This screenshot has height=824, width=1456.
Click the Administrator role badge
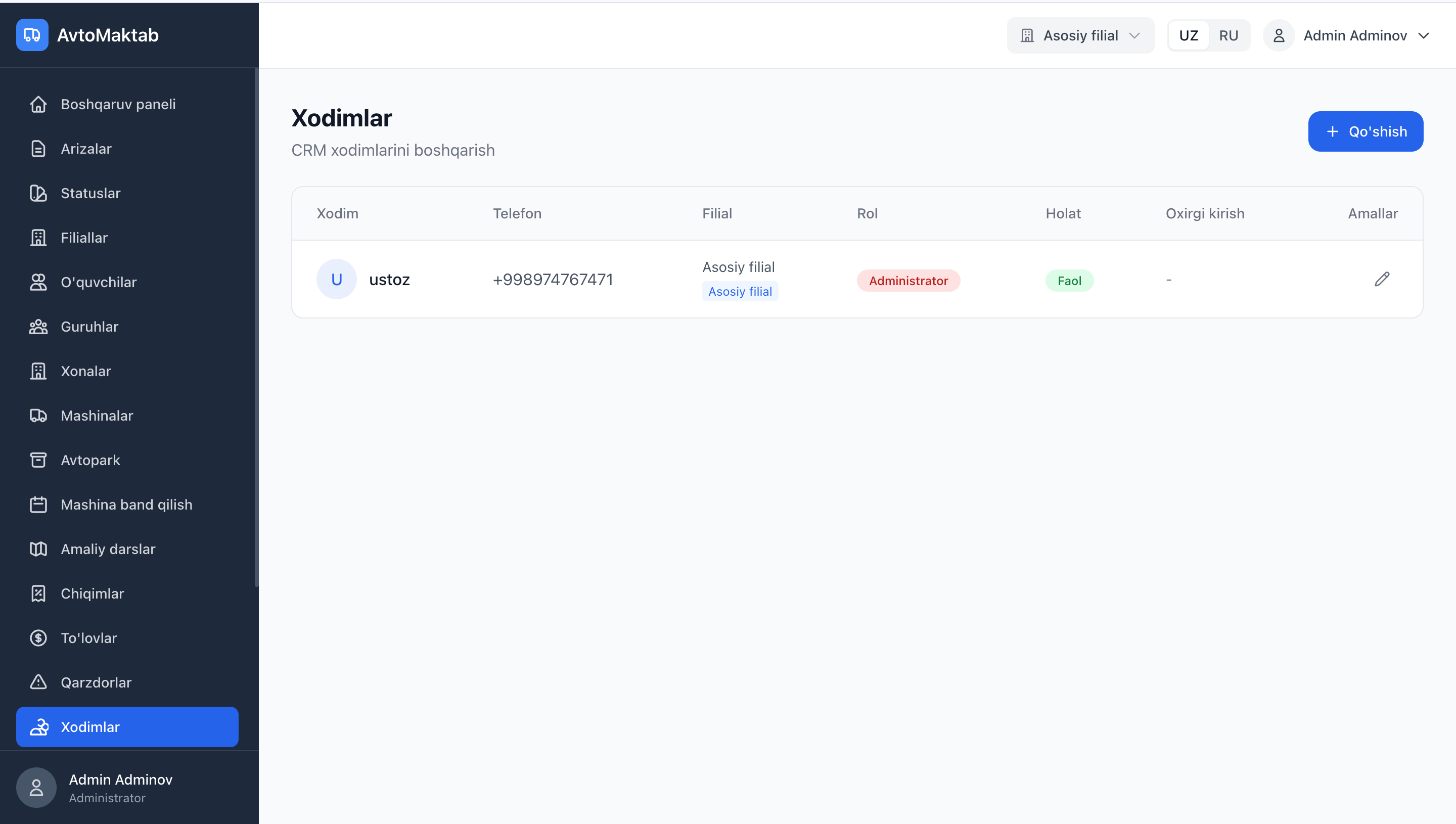(x=907, y=281)
